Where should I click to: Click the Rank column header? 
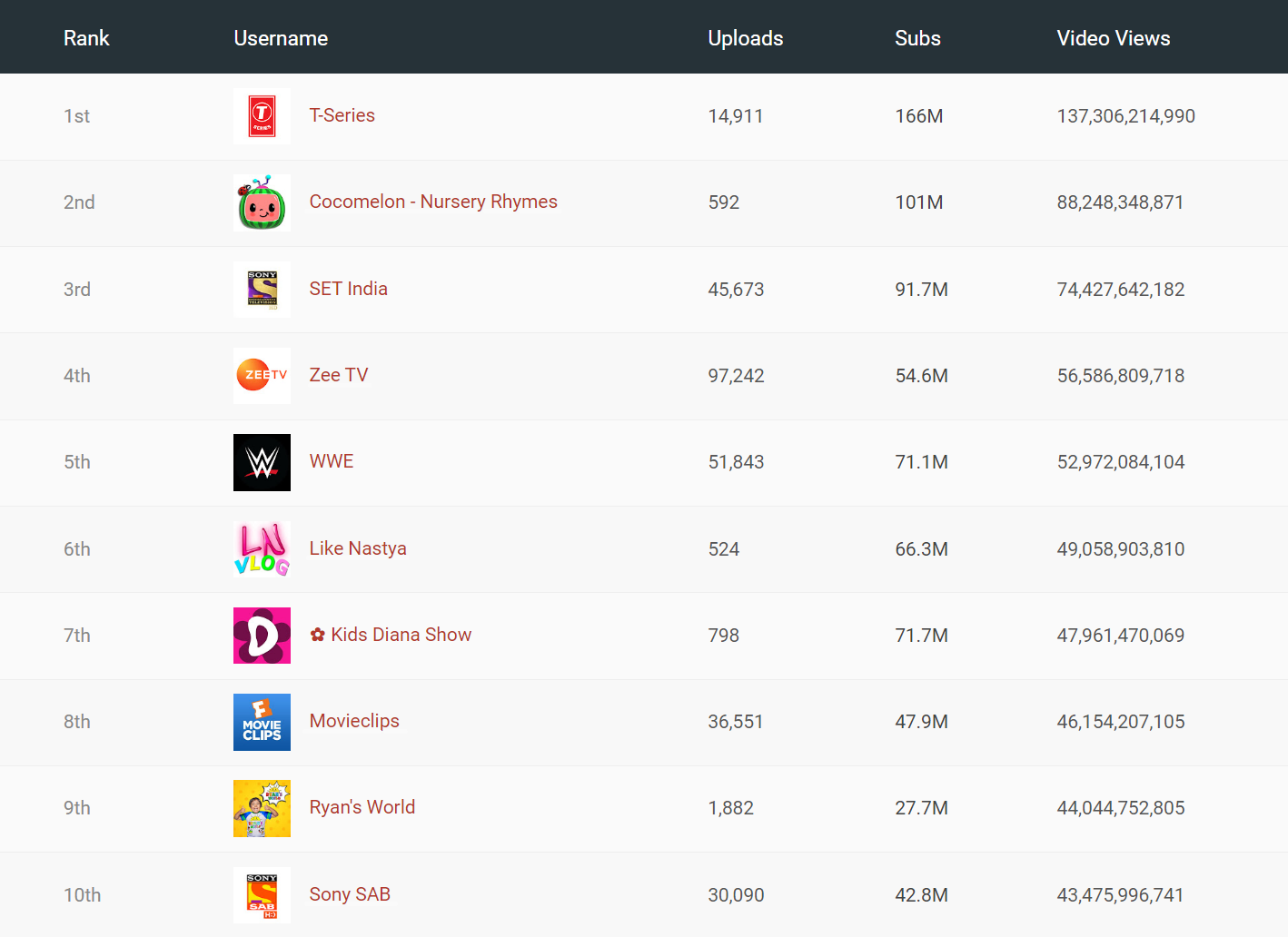click(86, 38)
